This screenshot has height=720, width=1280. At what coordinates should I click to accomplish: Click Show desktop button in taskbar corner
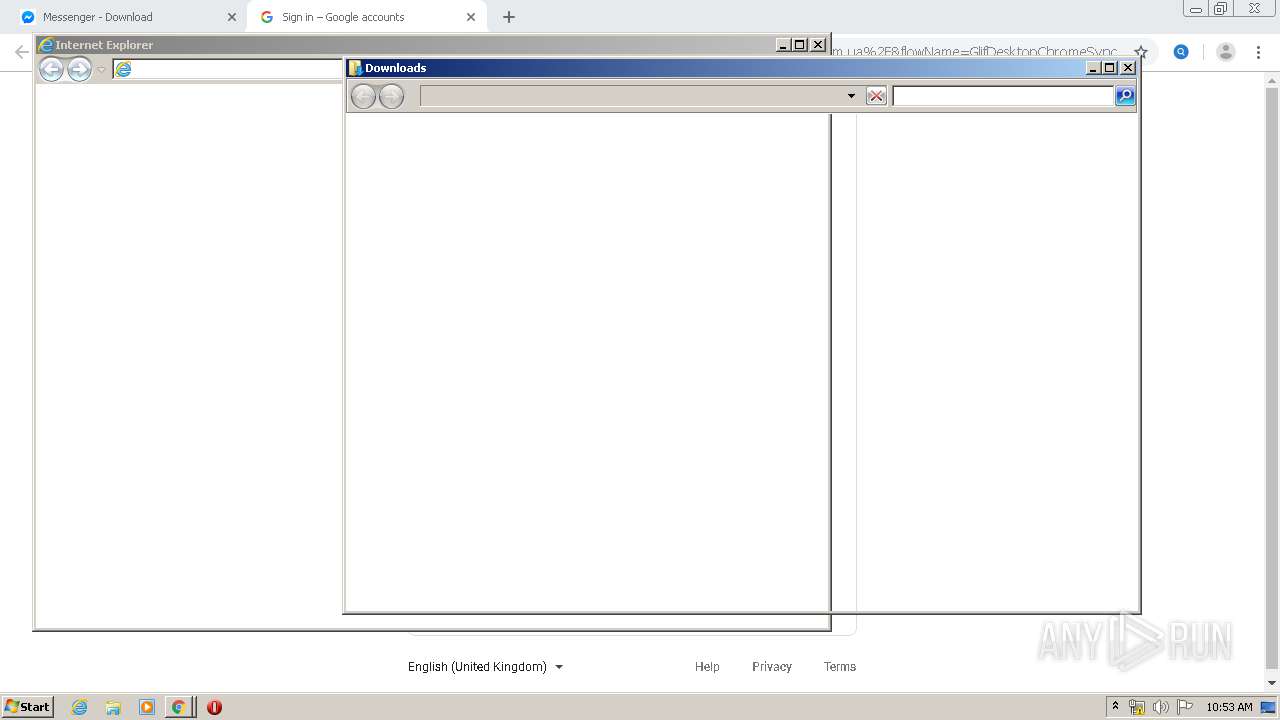[1269, 707]
